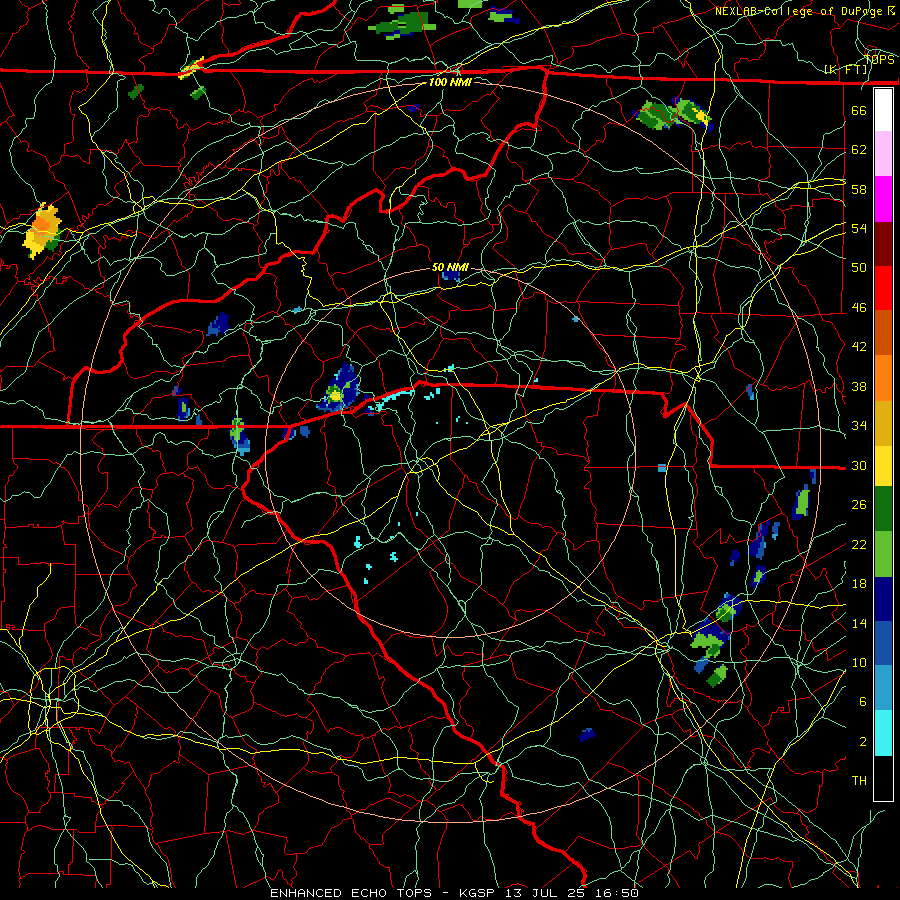Click the legend value 18
Image resolution: width=900 pixels, height=900 pixels.
pos(859,584)
